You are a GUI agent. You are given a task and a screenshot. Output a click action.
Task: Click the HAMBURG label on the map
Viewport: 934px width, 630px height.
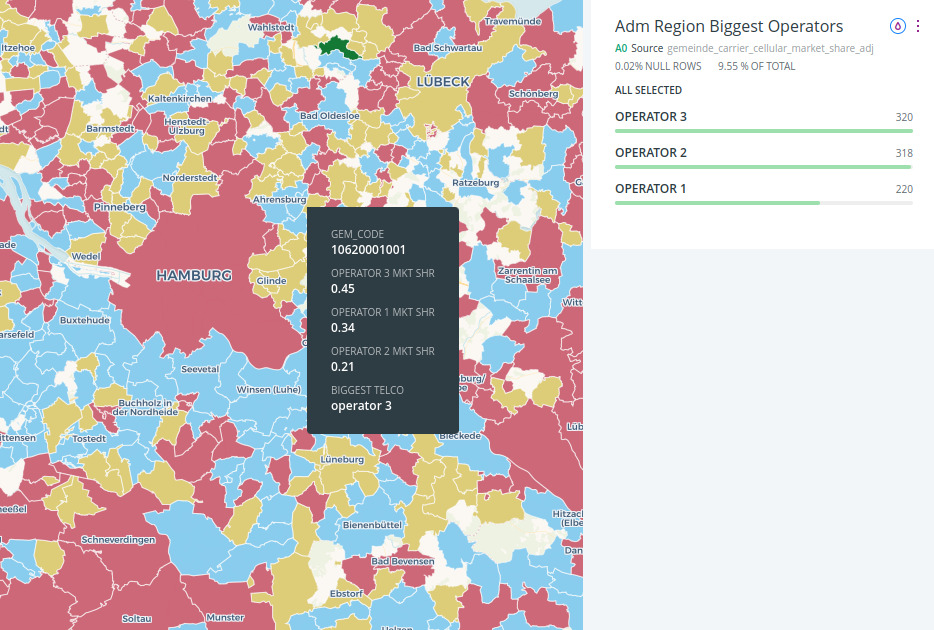coord(194,275)
